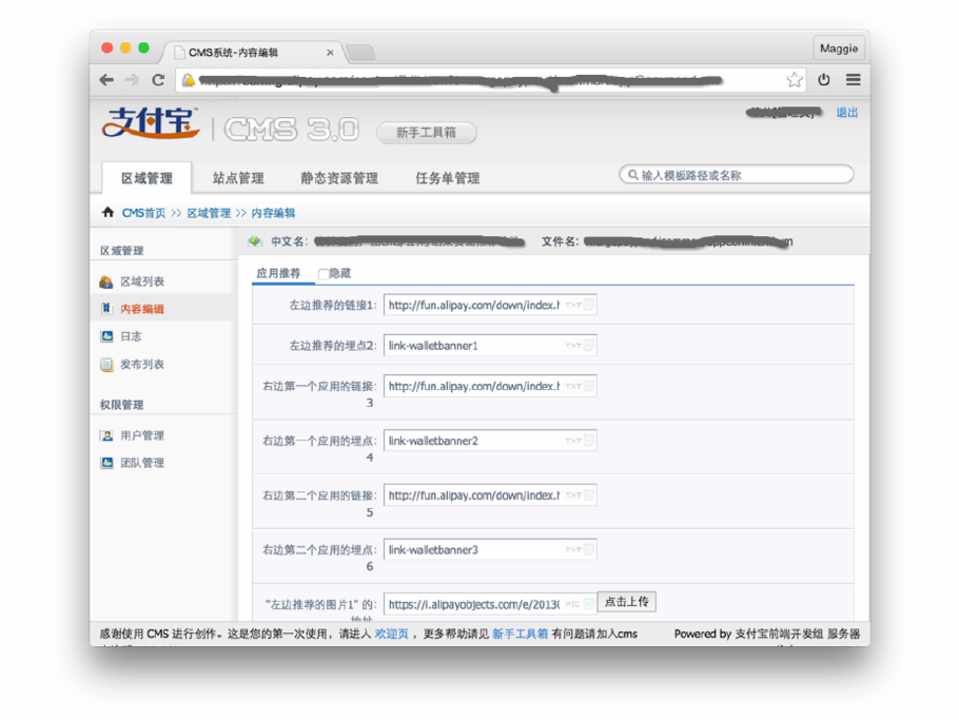Viewport: 959px width, 720px height.
Task: Click the 日志 icon in the sidebar
Action: click(107, 337)
